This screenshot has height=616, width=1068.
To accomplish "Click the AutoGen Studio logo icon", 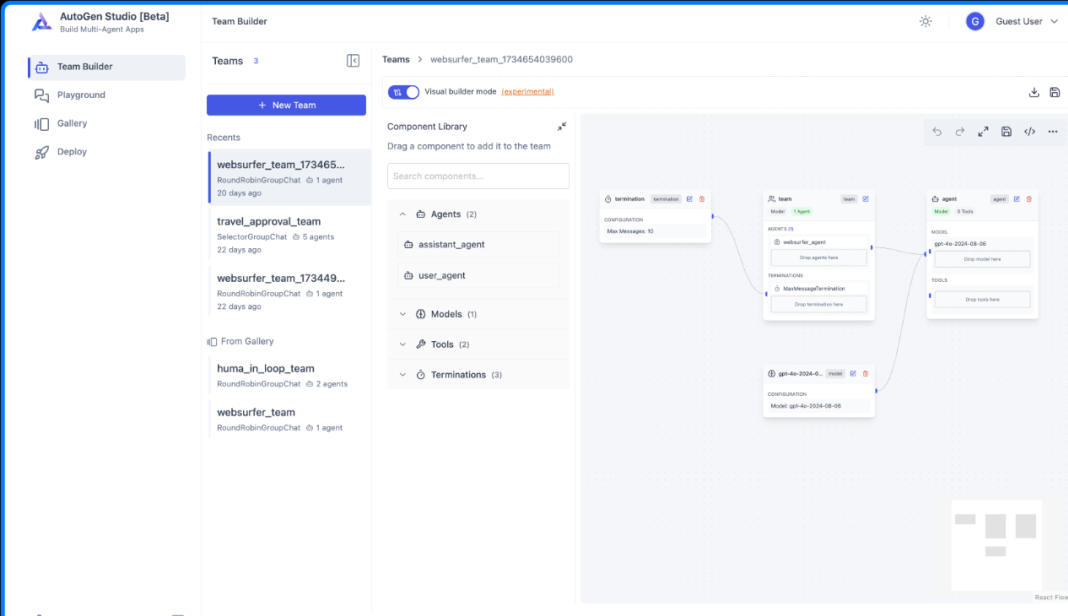I will (42, 22).
